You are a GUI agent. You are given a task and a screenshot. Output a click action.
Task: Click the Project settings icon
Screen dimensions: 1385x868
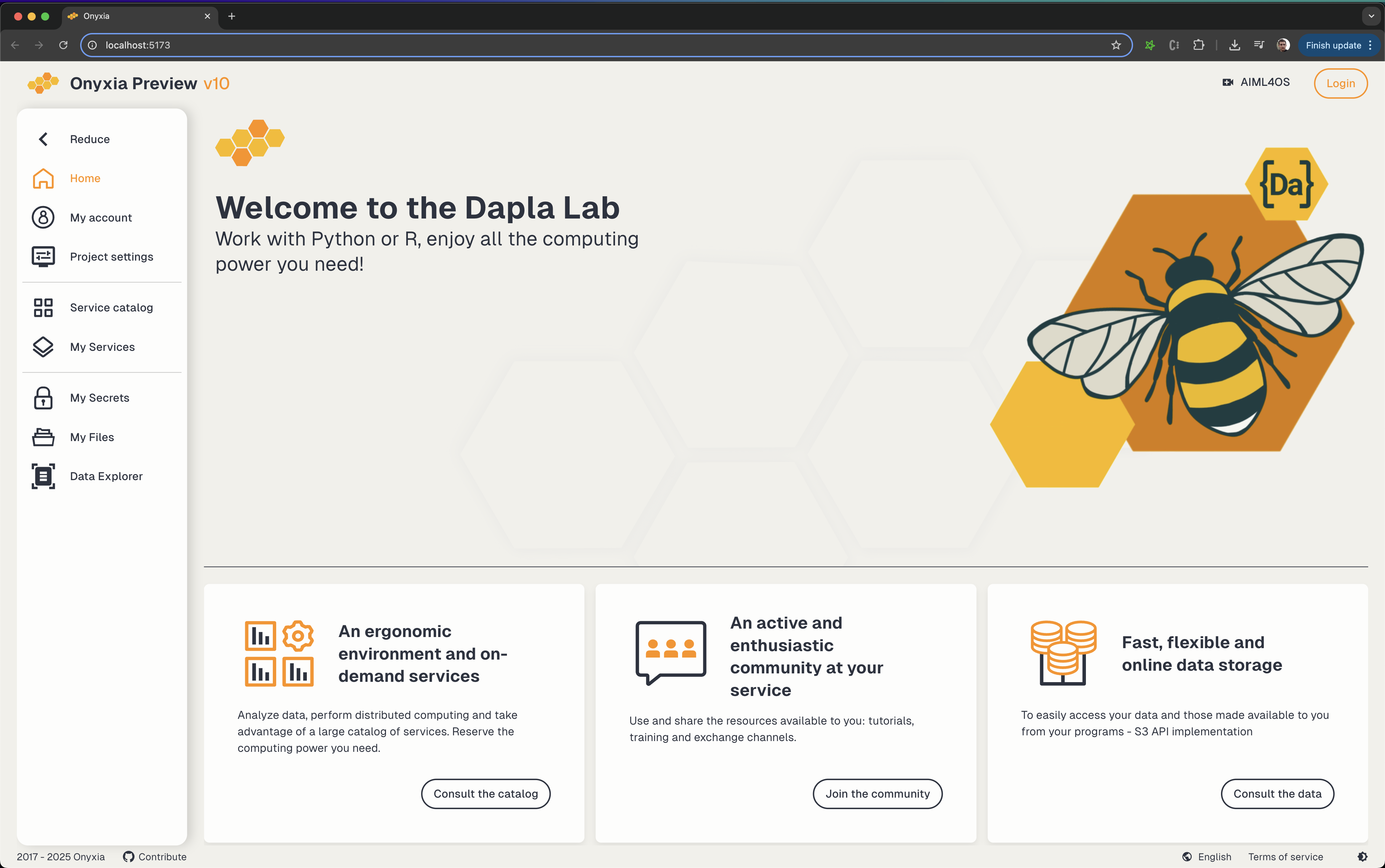(x=43, y=257)
